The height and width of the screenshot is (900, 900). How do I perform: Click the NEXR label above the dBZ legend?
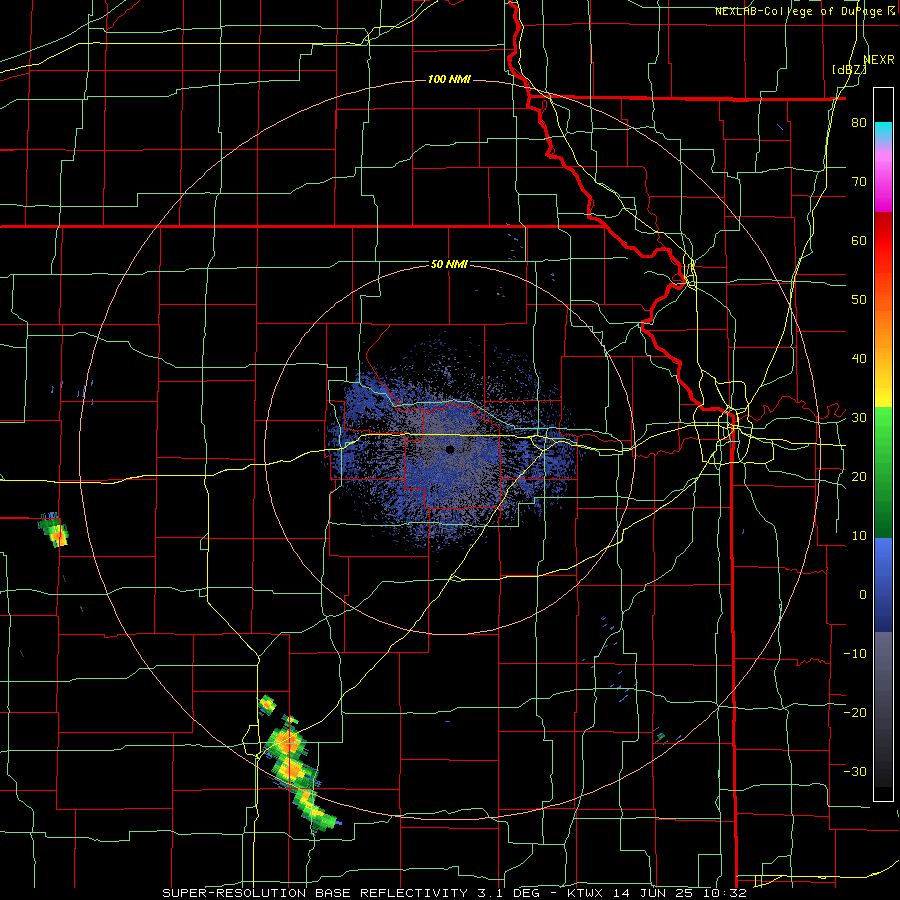coord(879,60)
